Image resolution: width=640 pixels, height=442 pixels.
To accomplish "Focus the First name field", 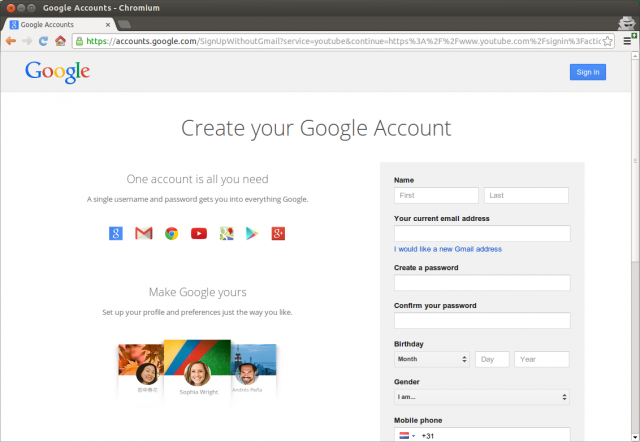I will [x=436, y=195].
